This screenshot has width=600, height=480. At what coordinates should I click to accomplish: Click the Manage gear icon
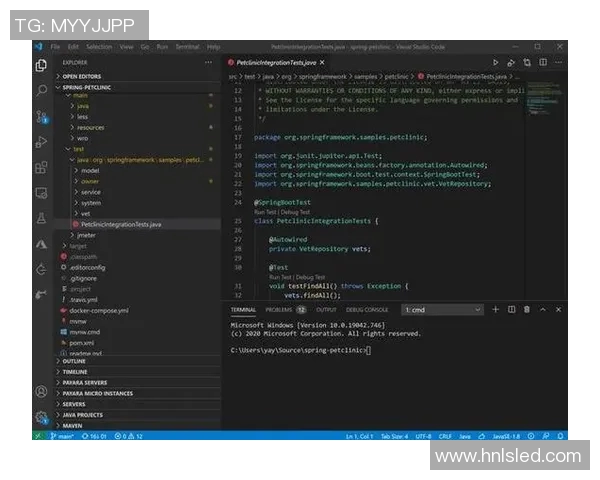tap(41, 417)
